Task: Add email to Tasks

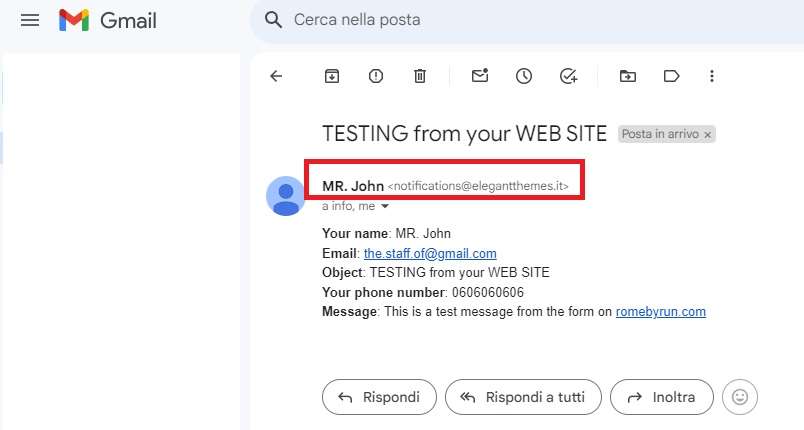Action: [568, 76]
